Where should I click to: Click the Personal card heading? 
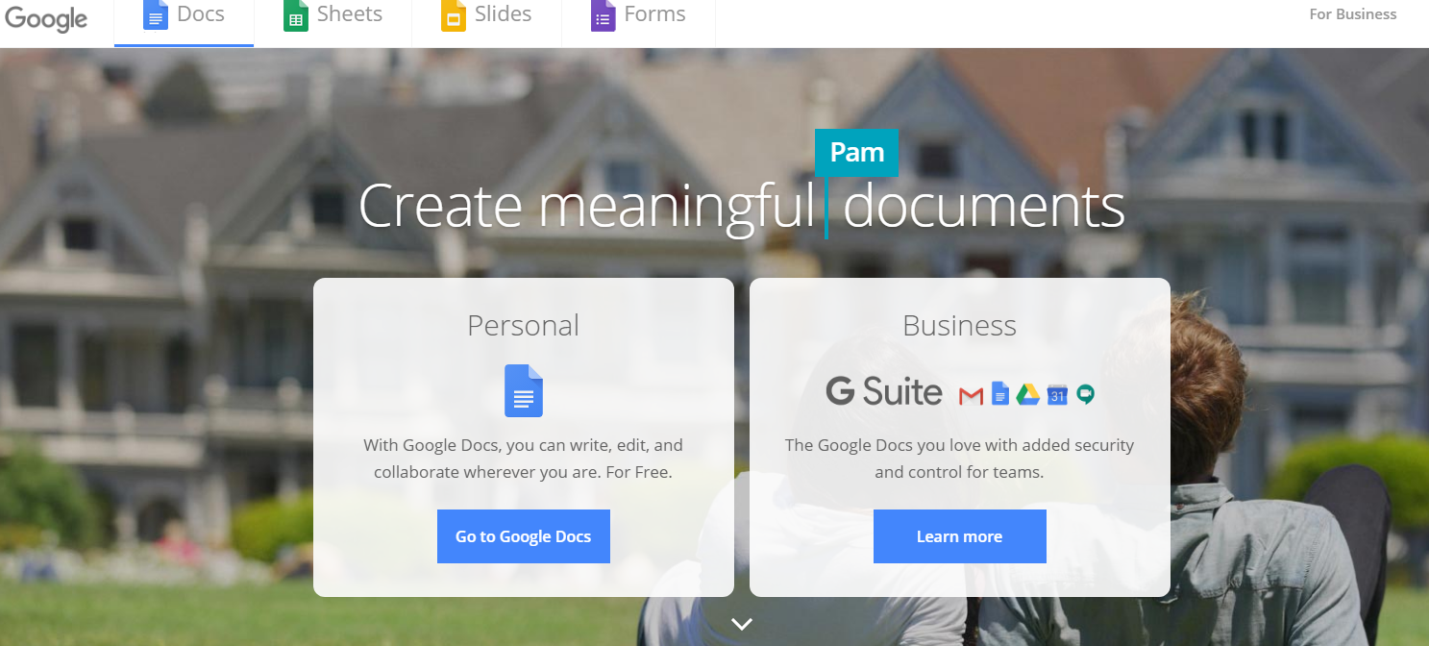[523, 325]
